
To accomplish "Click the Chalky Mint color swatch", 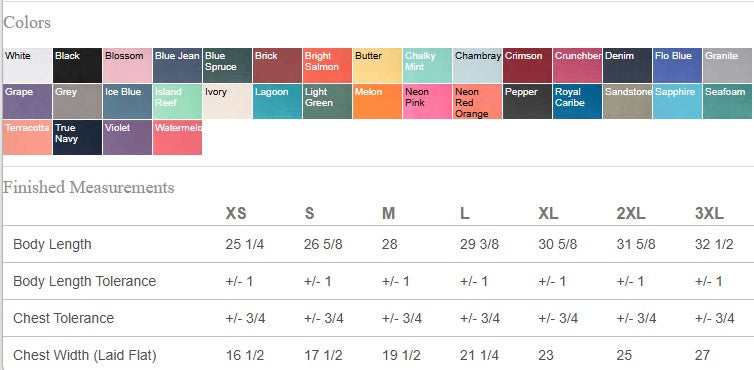I will [x=427, y=65].
